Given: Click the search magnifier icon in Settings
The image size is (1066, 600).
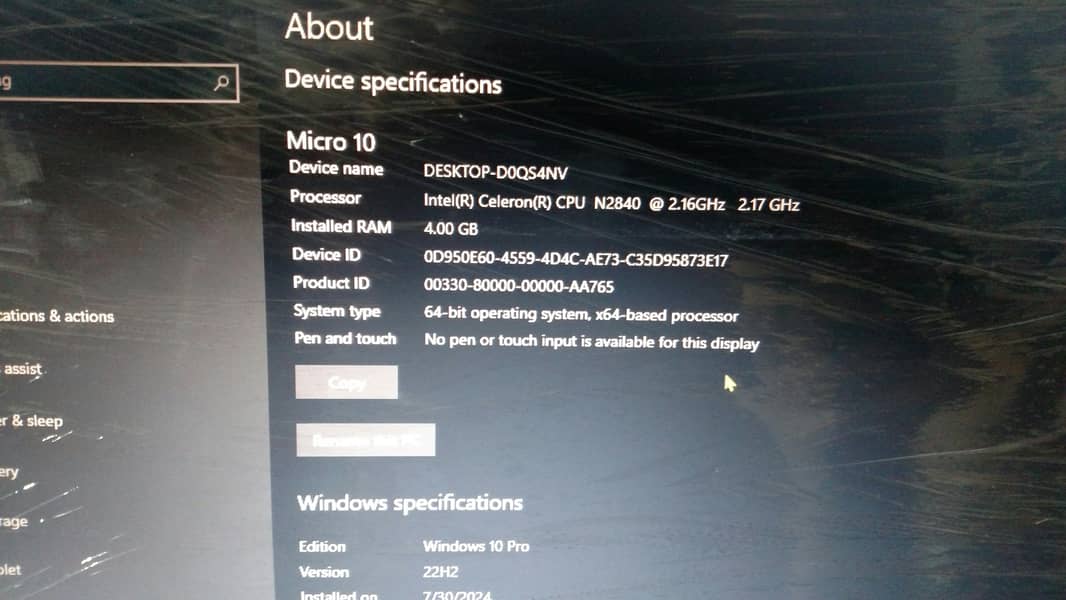Looking at the screenshot, I should coord(222,84).
